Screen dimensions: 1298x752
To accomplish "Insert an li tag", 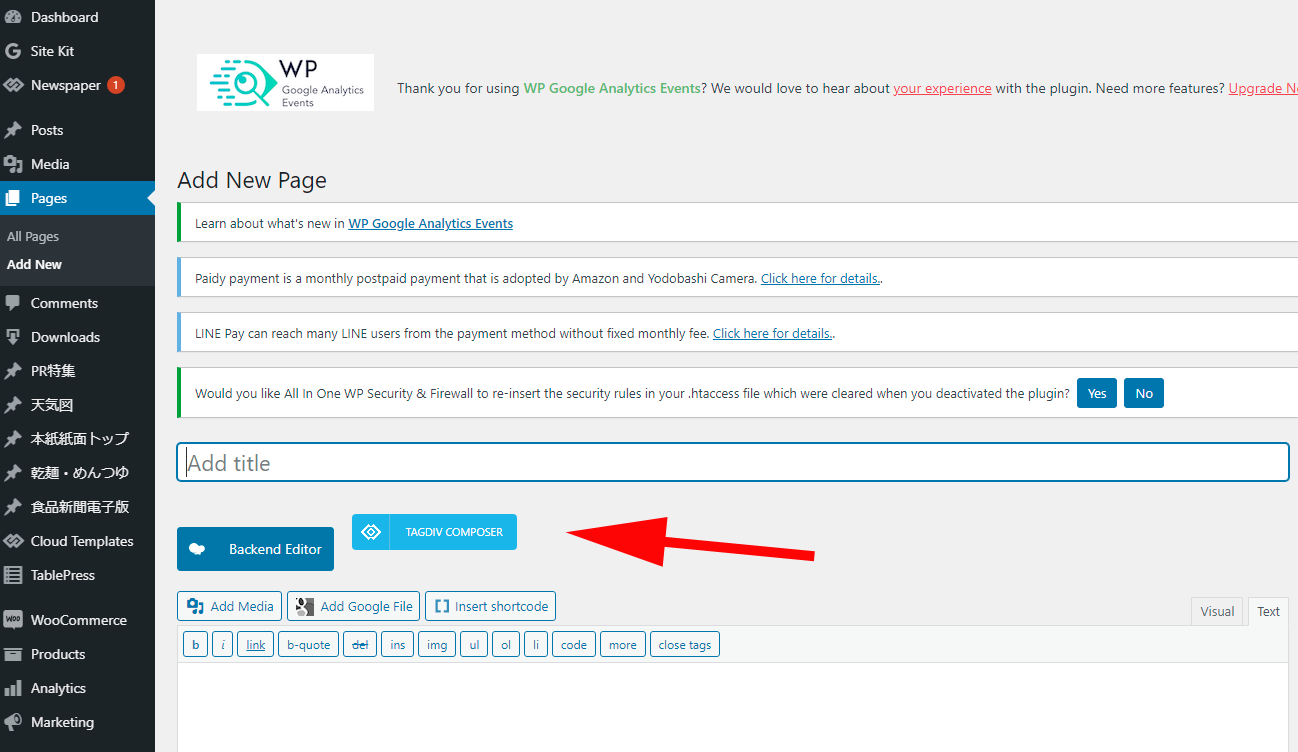I will pyautogui.click(x=536, y=645).
